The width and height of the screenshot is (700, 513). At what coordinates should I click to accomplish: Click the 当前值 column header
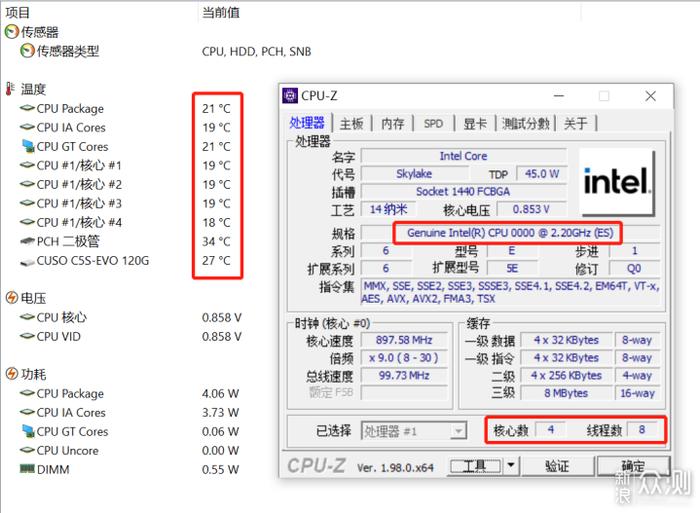(221, 13)
